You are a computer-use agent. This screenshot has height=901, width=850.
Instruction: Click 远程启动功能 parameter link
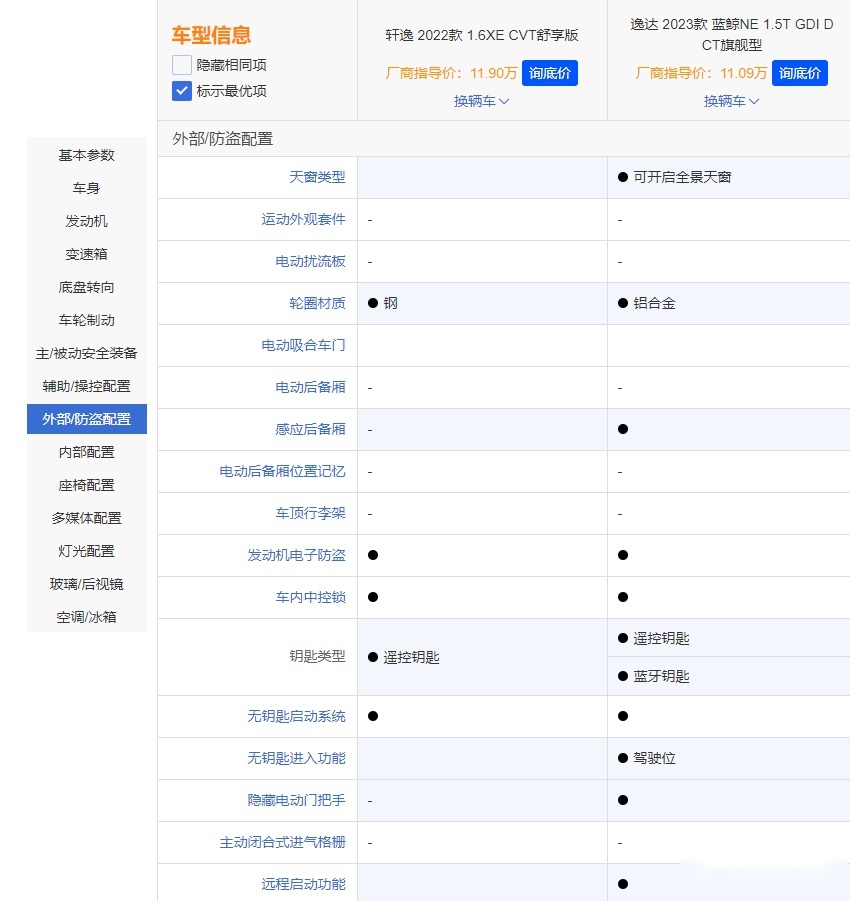tap(303, 884)
